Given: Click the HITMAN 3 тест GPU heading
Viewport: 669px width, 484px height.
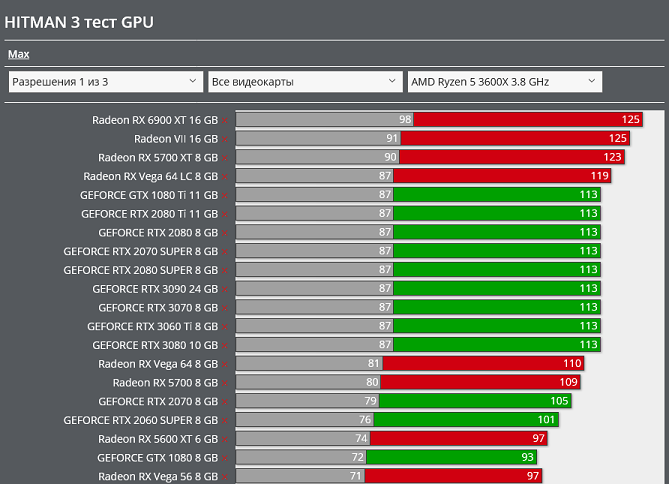Looking at the screenshot, I should [79, 22].
